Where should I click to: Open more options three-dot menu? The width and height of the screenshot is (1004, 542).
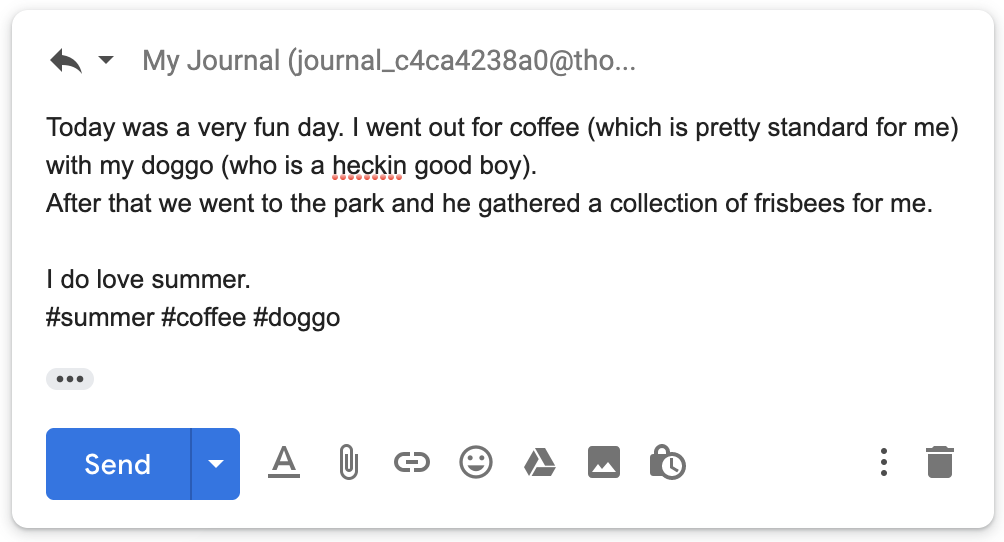pos(884,462)
